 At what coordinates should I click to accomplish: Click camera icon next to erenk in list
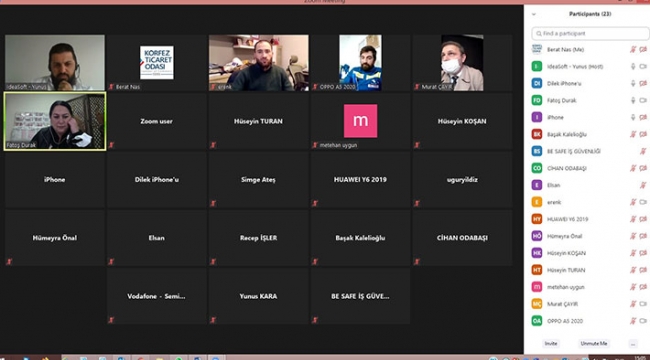click(x=643, y=202)
